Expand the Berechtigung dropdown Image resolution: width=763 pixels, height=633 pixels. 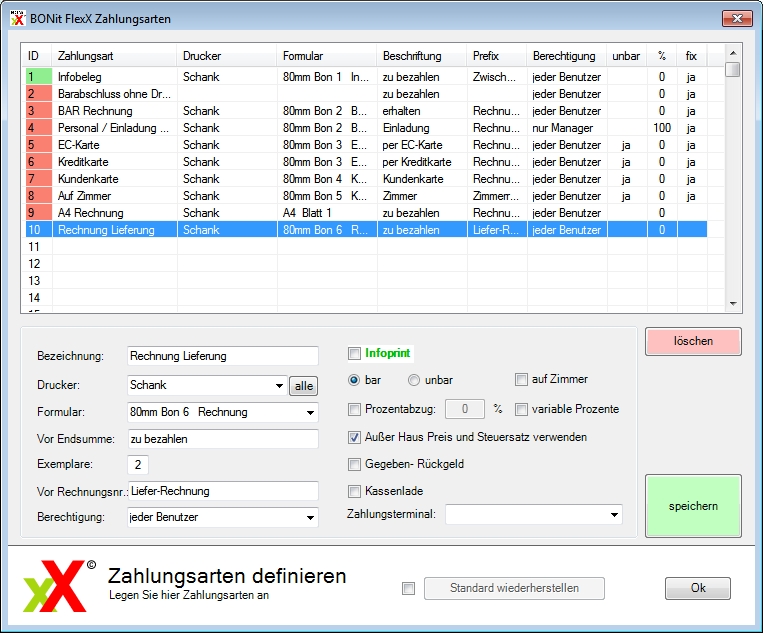[x=310, y=518]
